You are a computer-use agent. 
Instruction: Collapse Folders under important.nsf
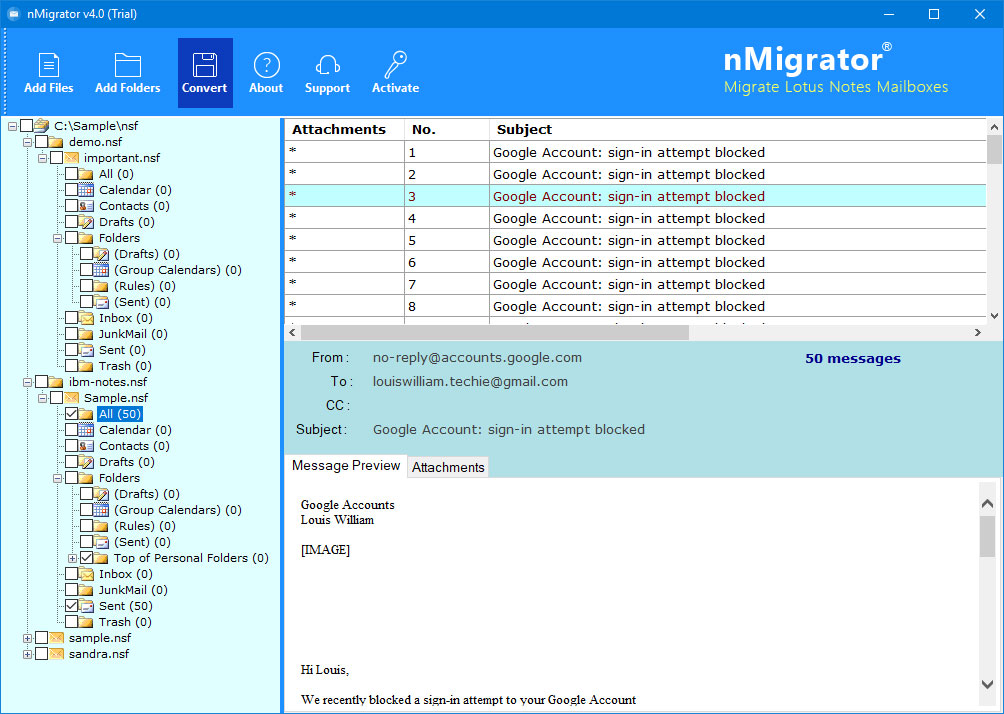pyautogui.click(x=58, y=238)
